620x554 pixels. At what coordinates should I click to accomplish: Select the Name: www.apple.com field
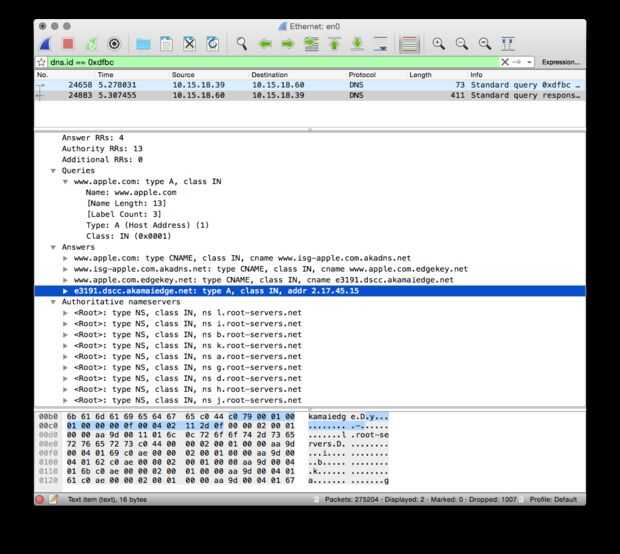tap(310, 193)
